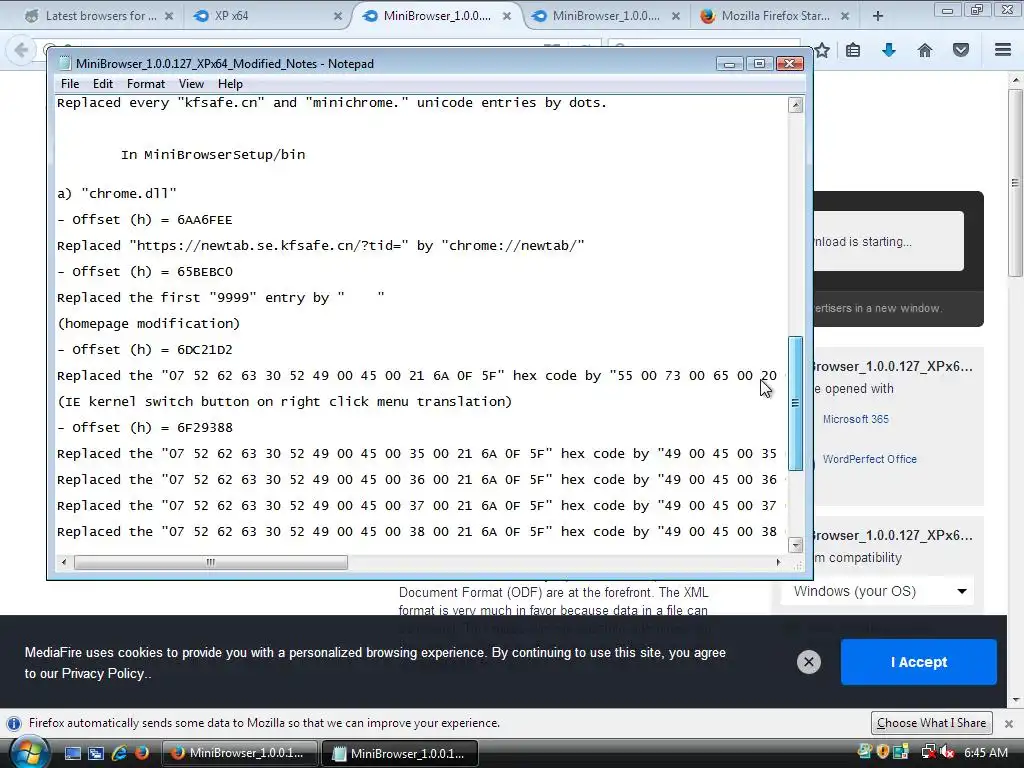Click the security shield tray icon
Image resolution: width=1024 pixels, height=768 pixels.
(x=882, y=752)
